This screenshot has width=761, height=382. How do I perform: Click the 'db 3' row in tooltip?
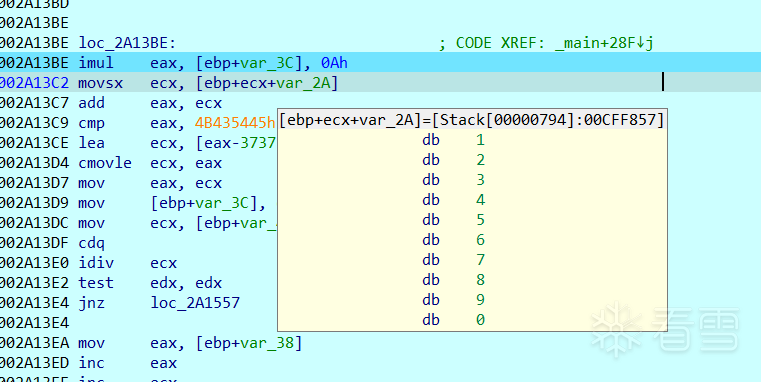(454, 180)
